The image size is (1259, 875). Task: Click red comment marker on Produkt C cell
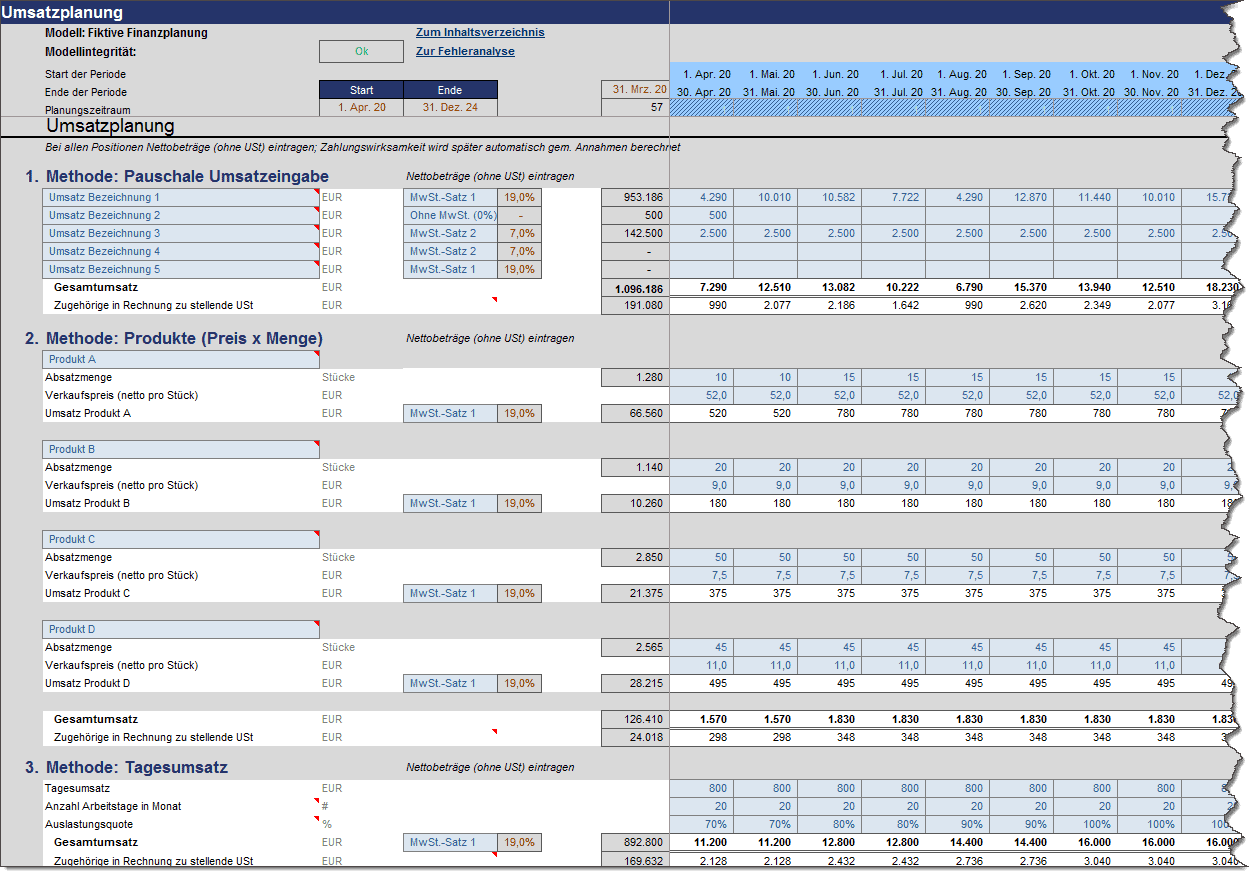pyautogui.click(x=316, y=534)
